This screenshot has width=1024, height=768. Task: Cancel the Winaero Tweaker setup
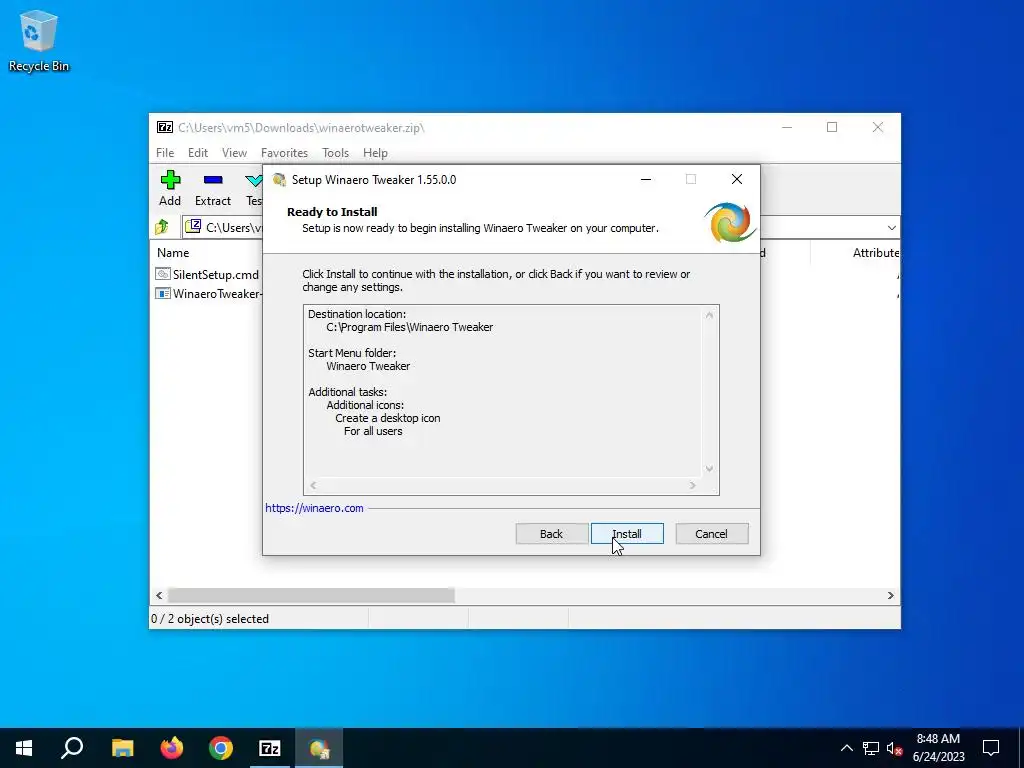pyautogui.click(x=711, y=534)
